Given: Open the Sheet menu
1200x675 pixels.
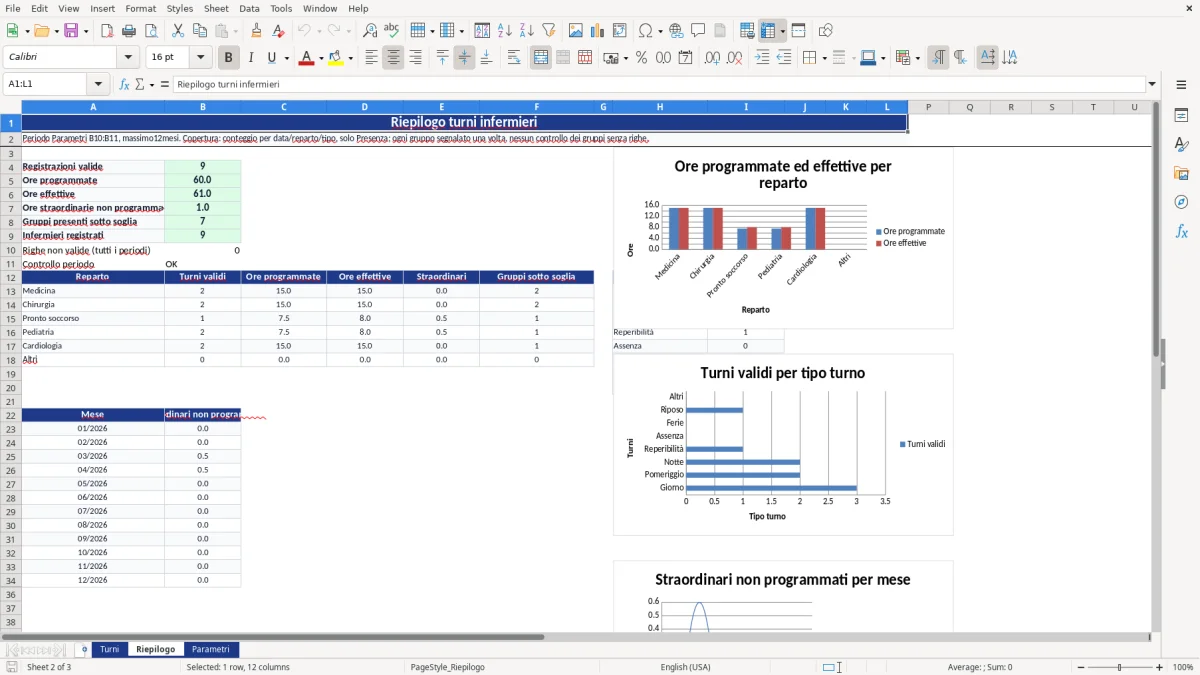Looking at the screenshot, I should click(216, 8).
